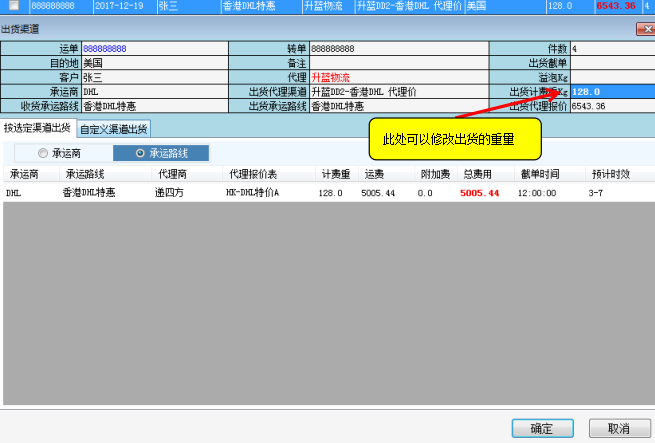Open the 自定义渠道出货 tab

pos(114,128)
